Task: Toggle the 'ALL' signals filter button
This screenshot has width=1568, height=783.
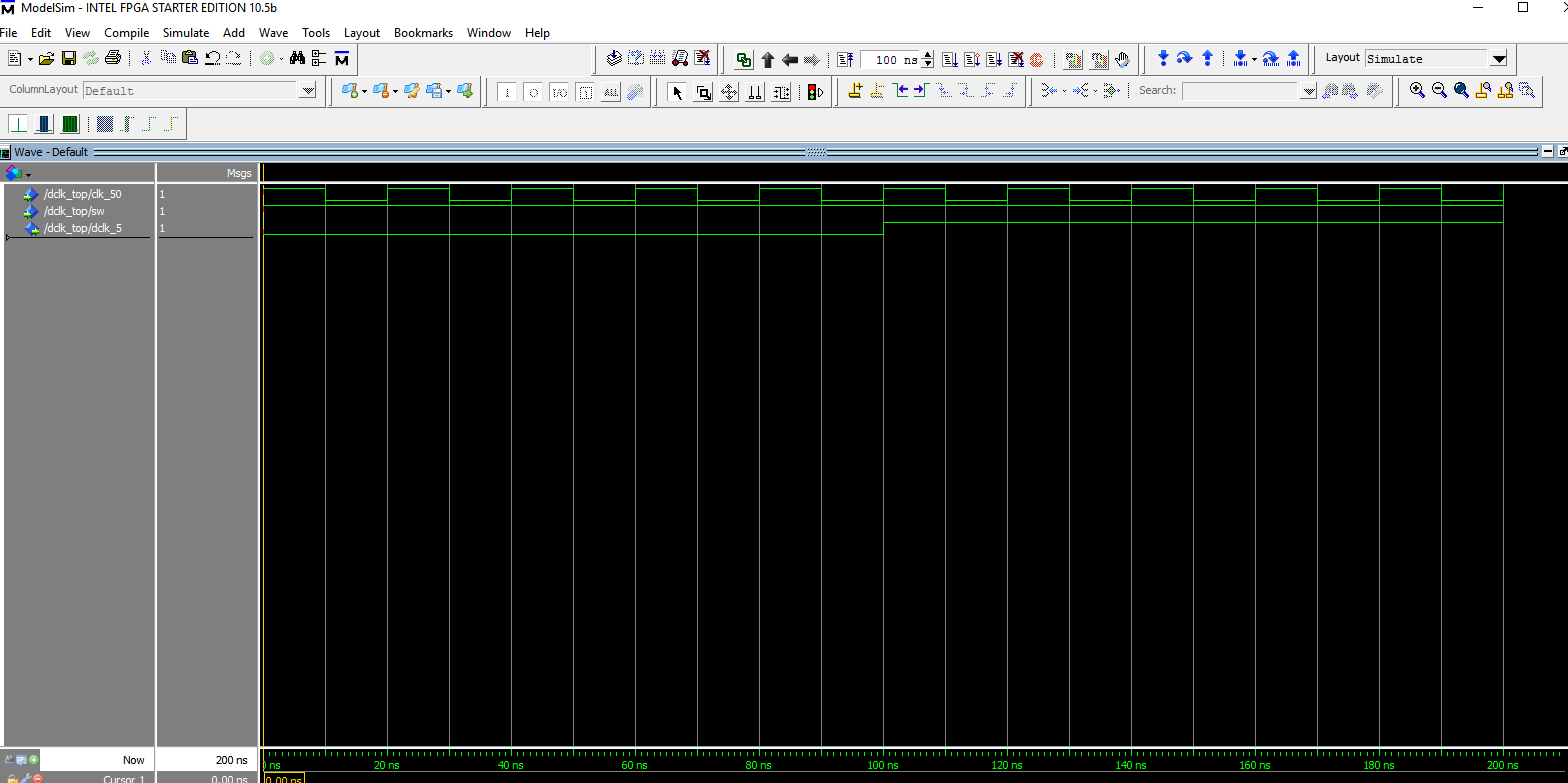Action: 611,93
